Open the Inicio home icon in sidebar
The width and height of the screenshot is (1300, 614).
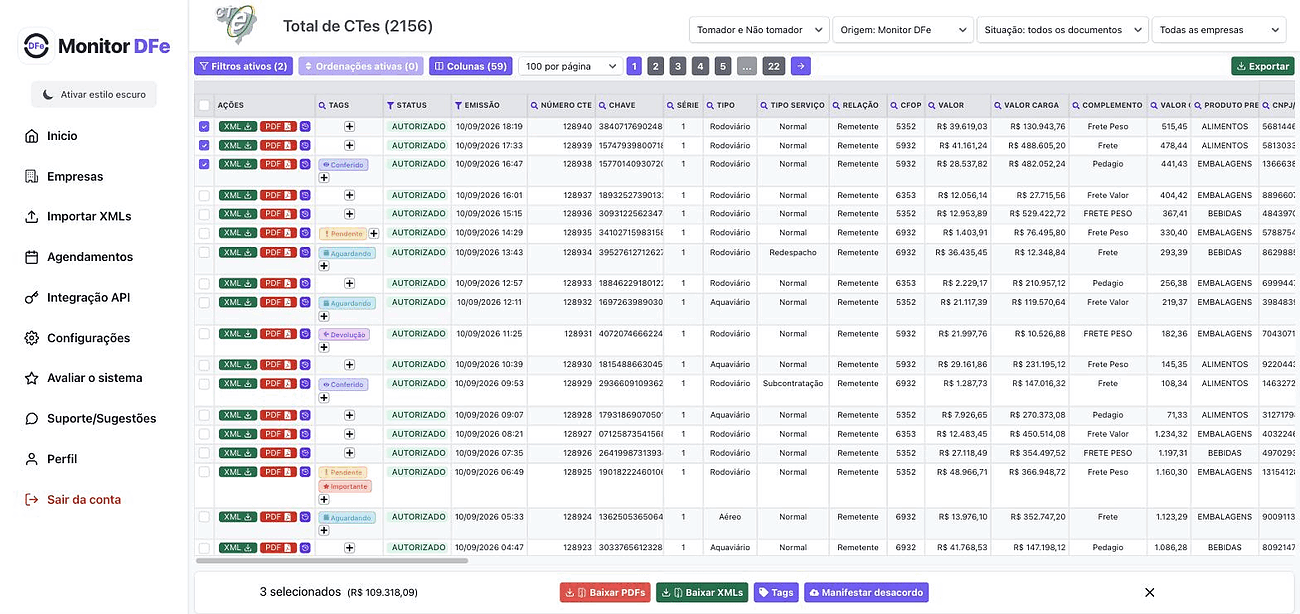click(32, 136)
